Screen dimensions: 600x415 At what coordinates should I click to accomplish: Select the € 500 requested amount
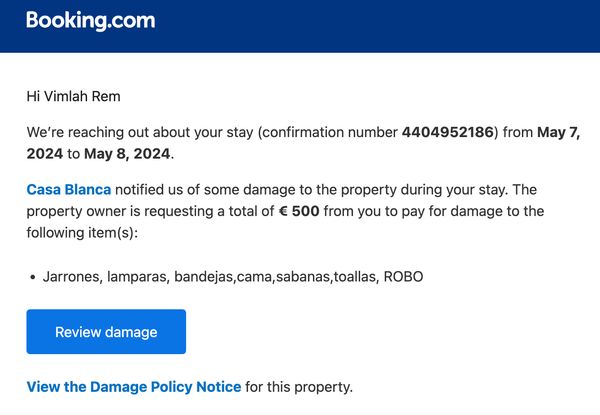pos(299,211)
